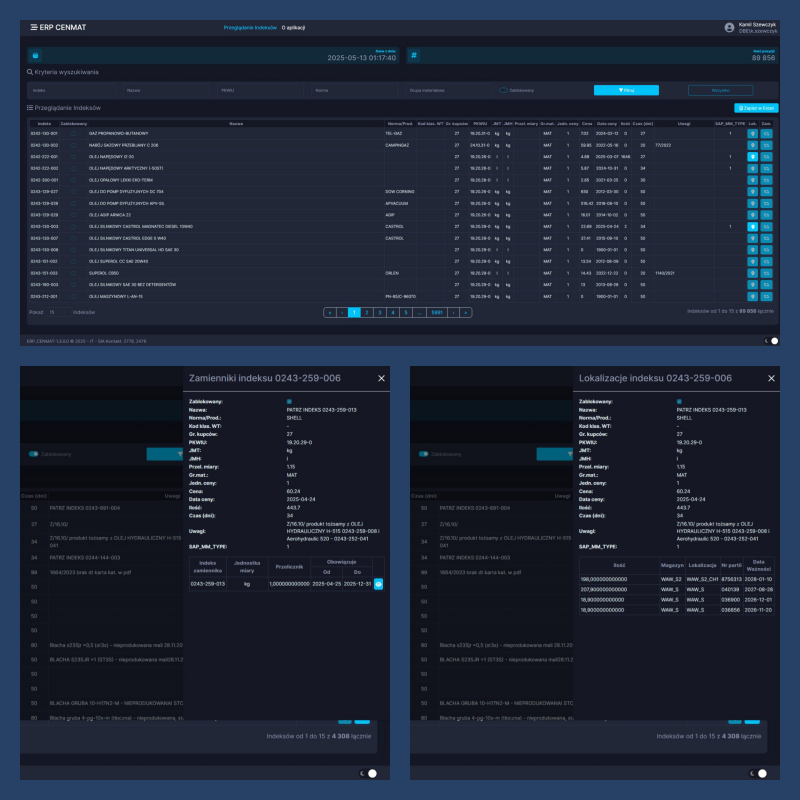Click the Zapisz w Excel button
The image size is (800, 800).
tap(755, 107)
